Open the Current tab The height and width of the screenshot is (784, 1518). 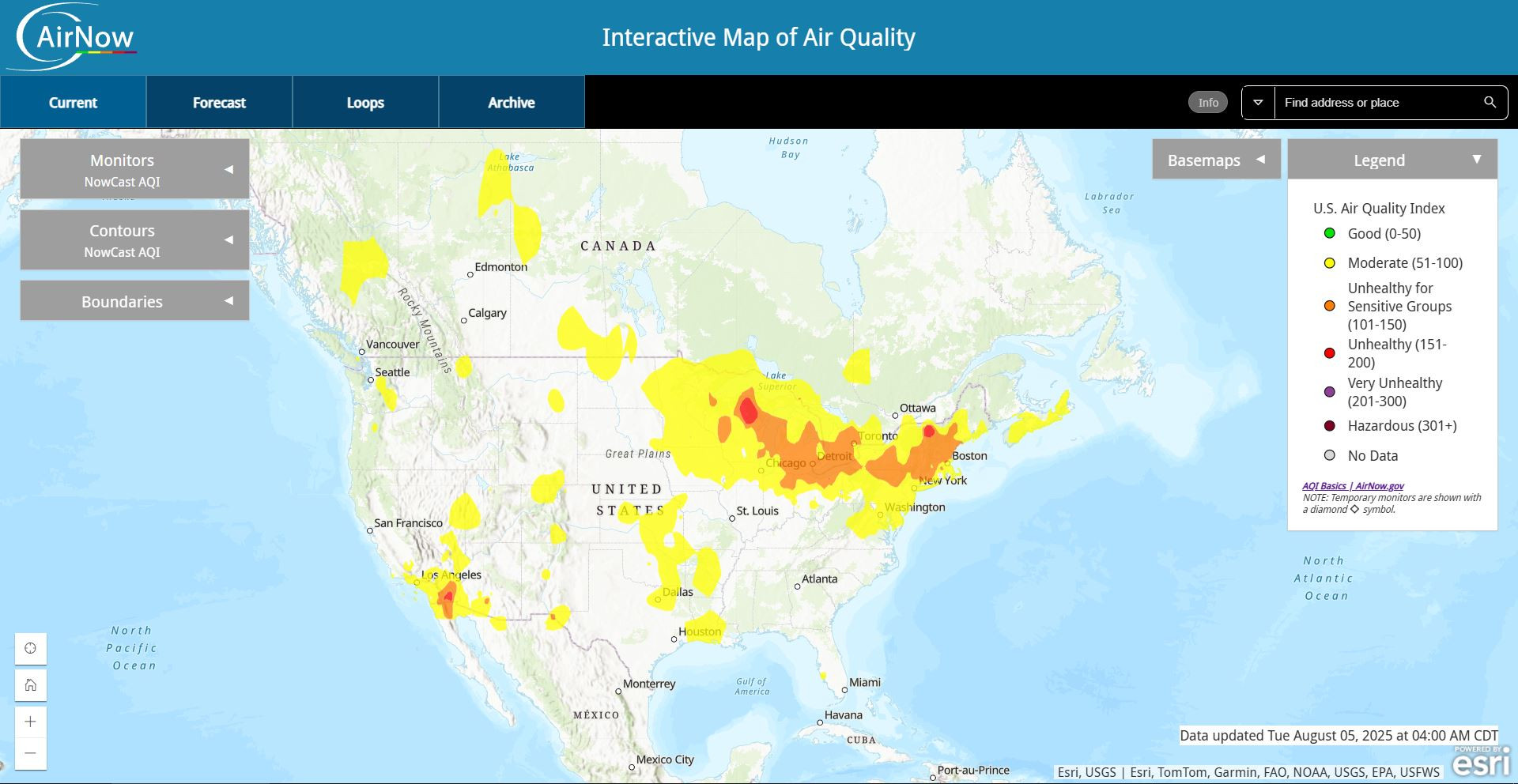[x=73, y=102]
